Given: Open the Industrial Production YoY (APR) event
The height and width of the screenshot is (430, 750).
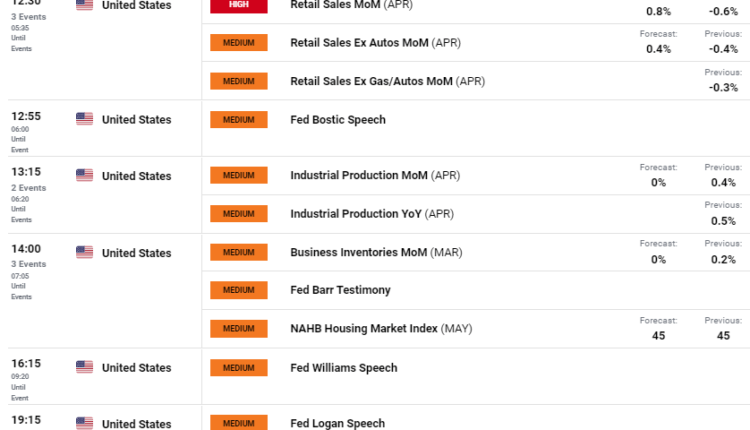Looking at the screenshot, I should click(x=371, y=214).
